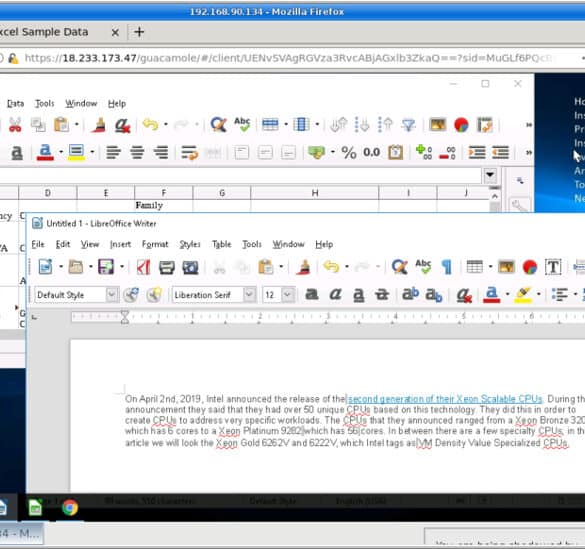This screenshot has width=585, height=549.
Task: Toggle Strikethrough in Writer formatting bar
Action: 382,295
